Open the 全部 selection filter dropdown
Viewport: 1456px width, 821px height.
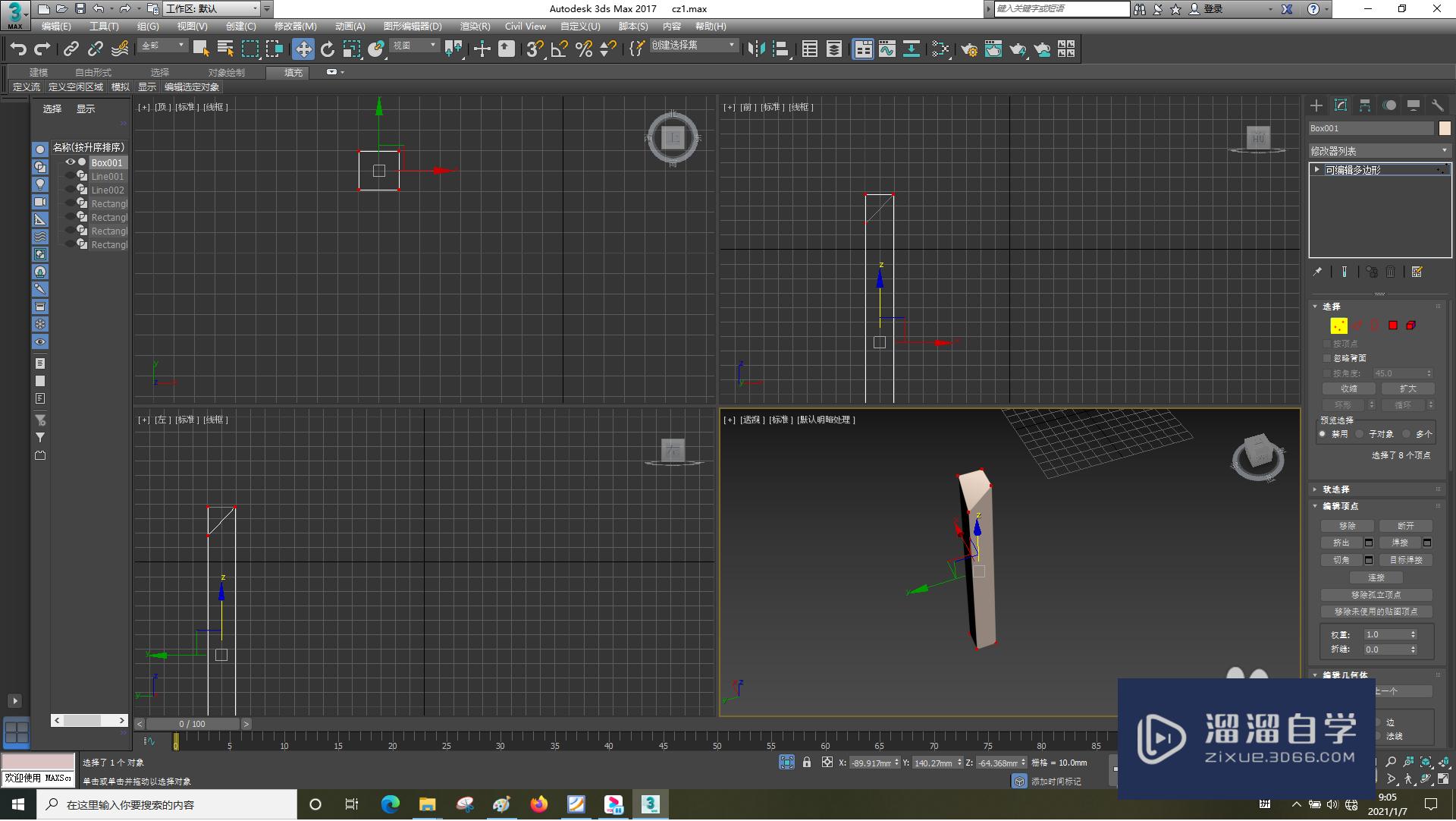click(x=163, y=46)
